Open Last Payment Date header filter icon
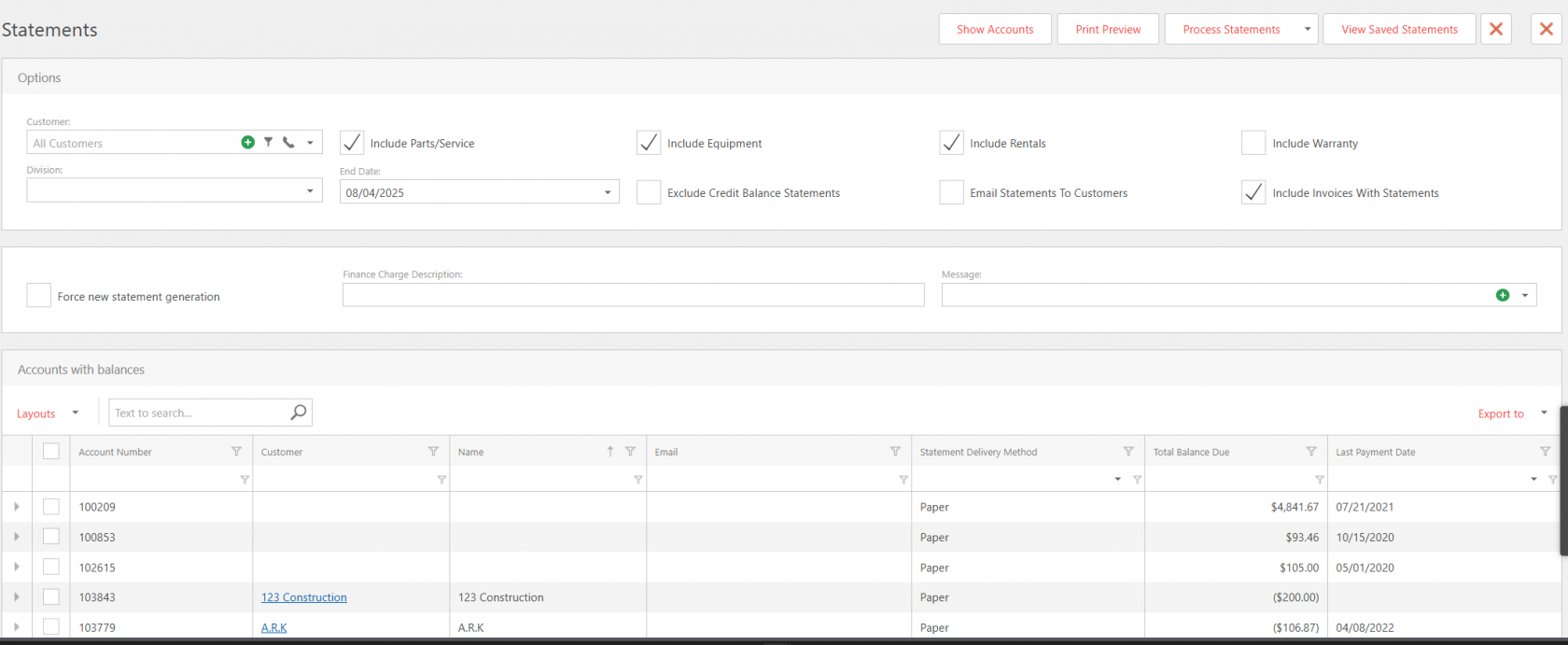 tap(1545, 452)
